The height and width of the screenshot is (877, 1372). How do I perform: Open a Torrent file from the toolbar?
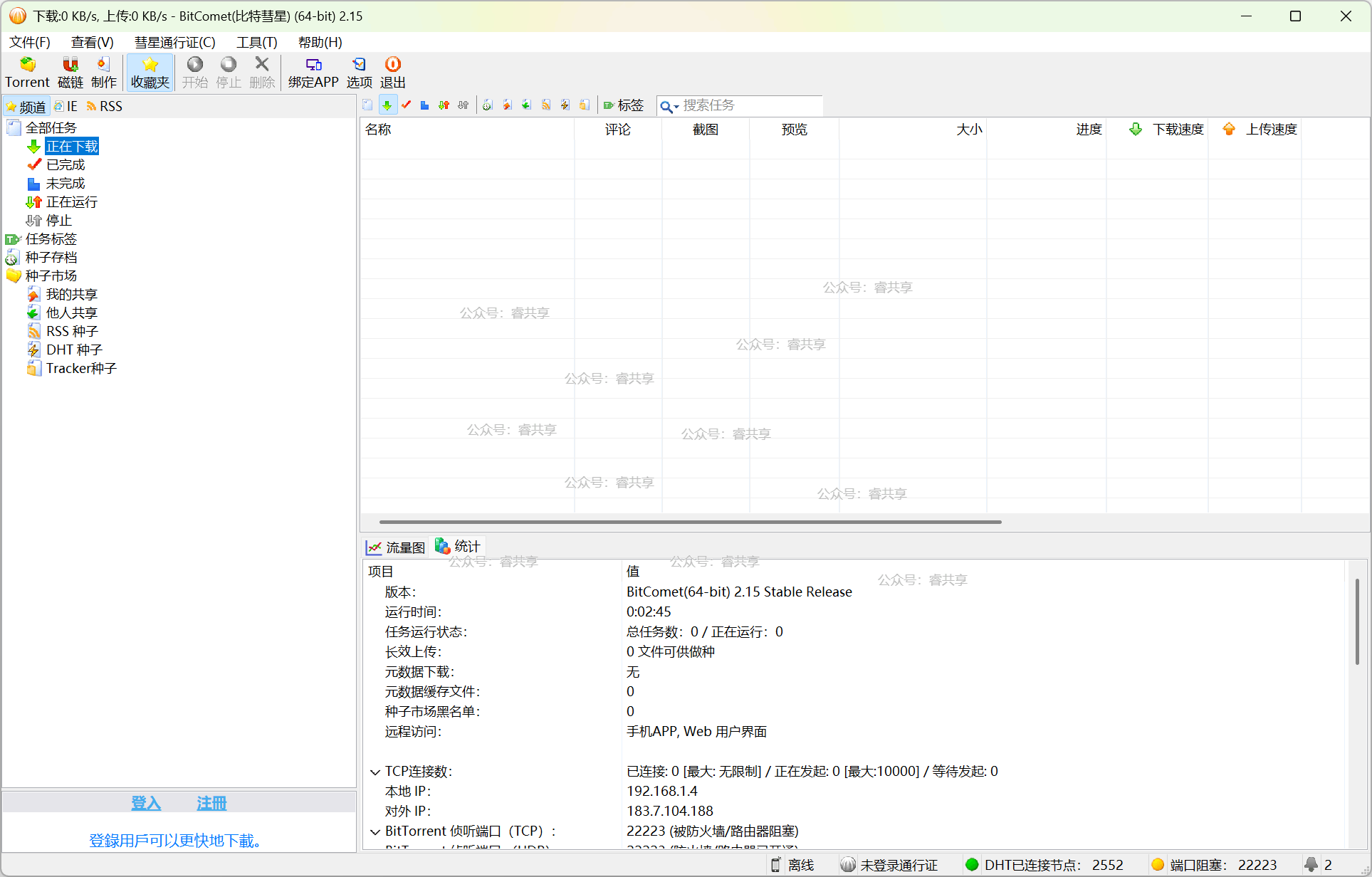[x=27, y=73]
